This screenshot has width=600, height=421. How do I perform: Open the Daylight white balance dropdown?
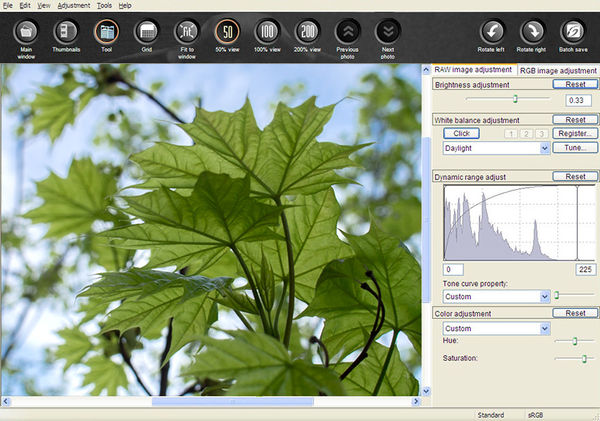point(545,148)
